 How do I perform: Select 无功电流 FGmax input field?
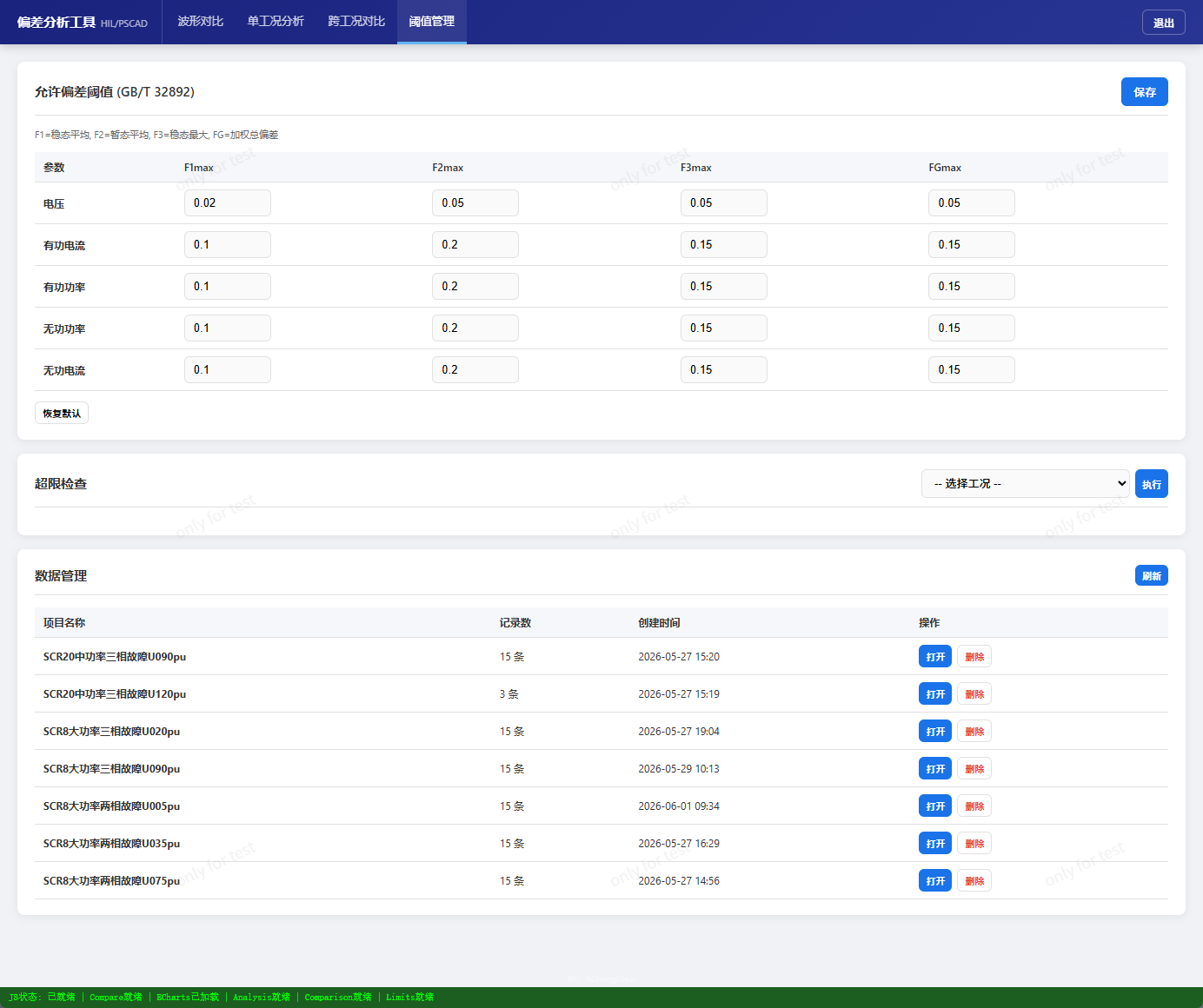(972, 369)
